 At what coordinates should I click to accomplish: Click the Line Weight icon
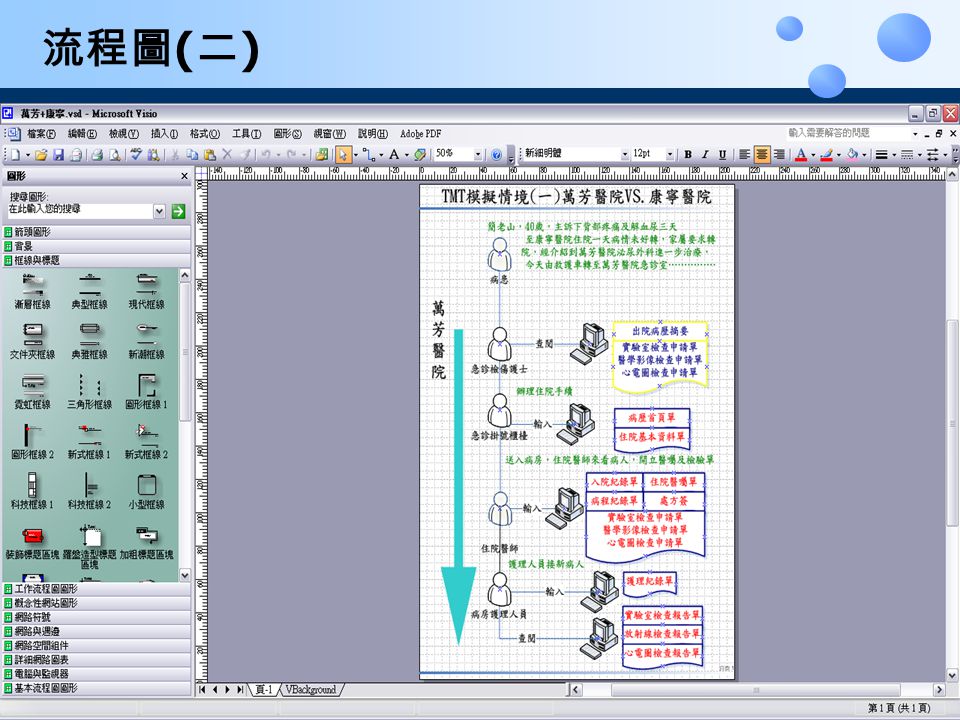pyautogui.click(x=882, y=155)
